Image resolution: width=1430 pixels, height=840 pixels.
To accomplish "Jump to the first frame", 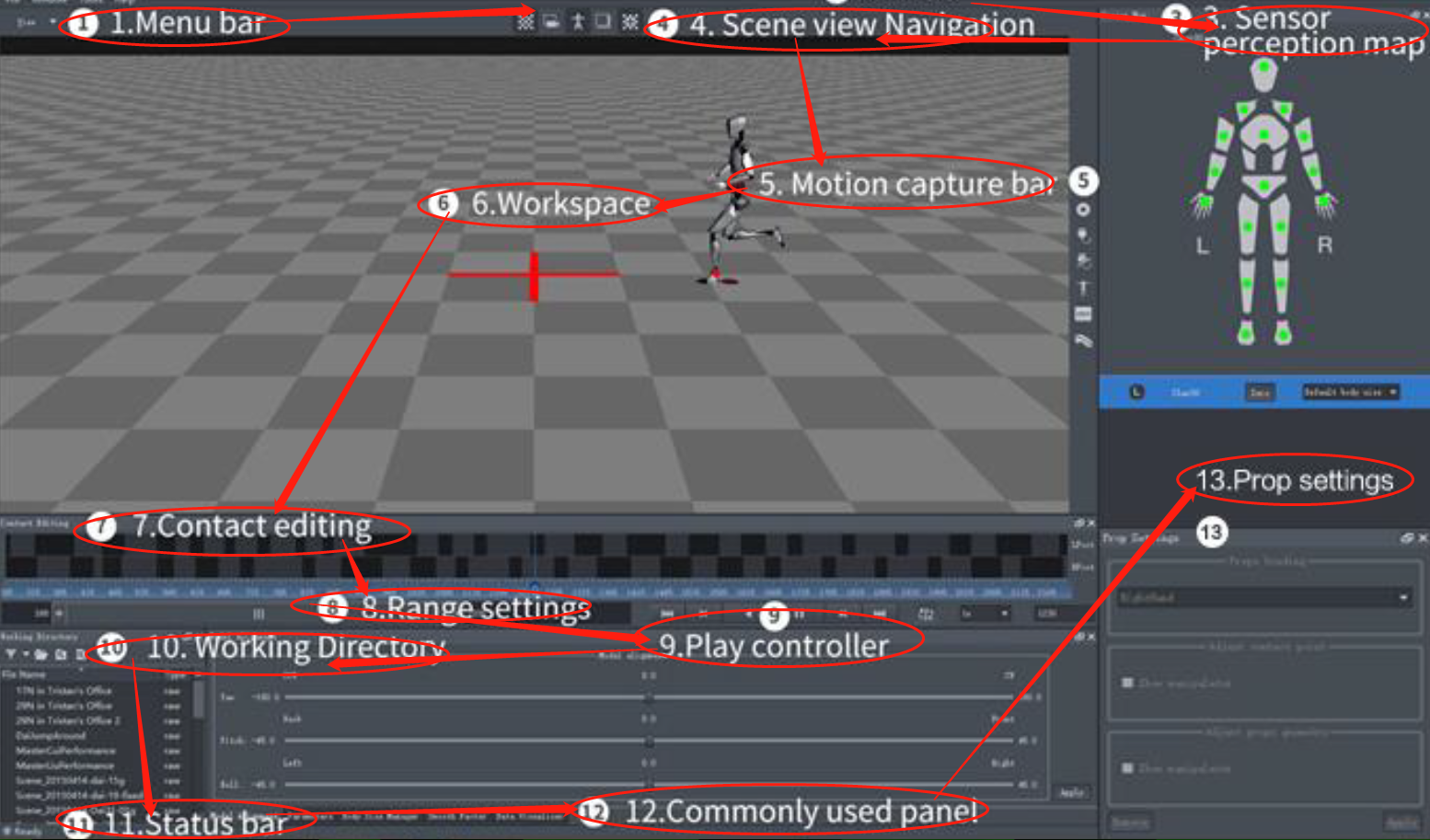I will pyautogui.click(x=667, y=614).
